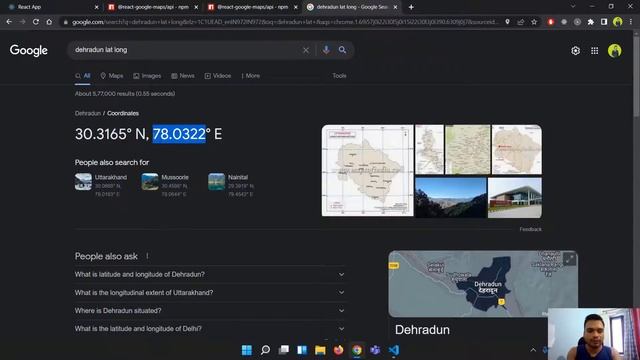Reload the page with the refresh icon
640x360 pixels.
(x=36, y=22)
